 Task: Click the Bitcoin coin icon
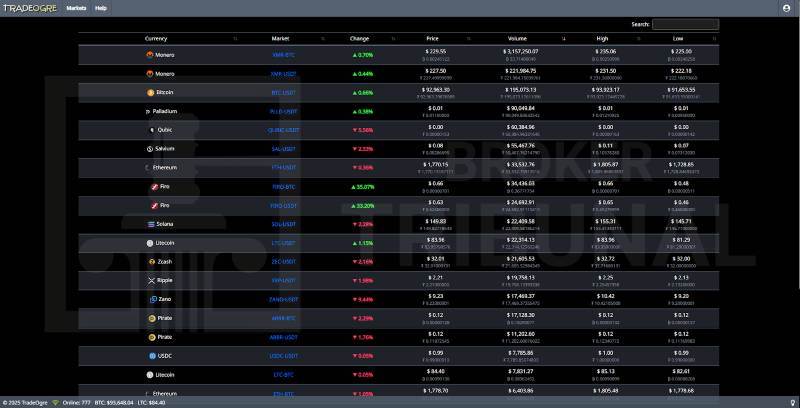click(x=151, y=92)
